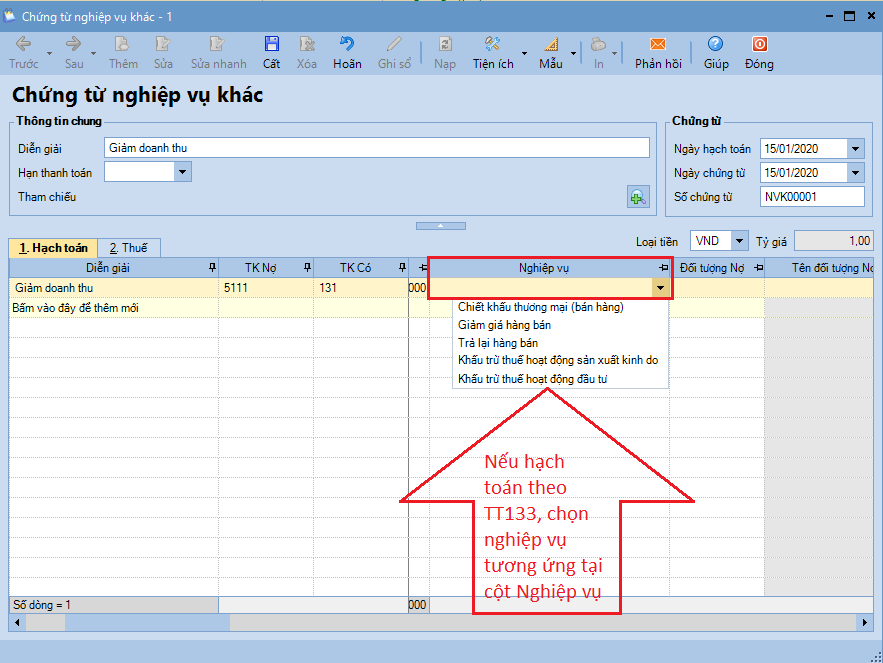Click the Xóa delete icon
The width and height of the screenshot is (883, 663).
(307, 52)
